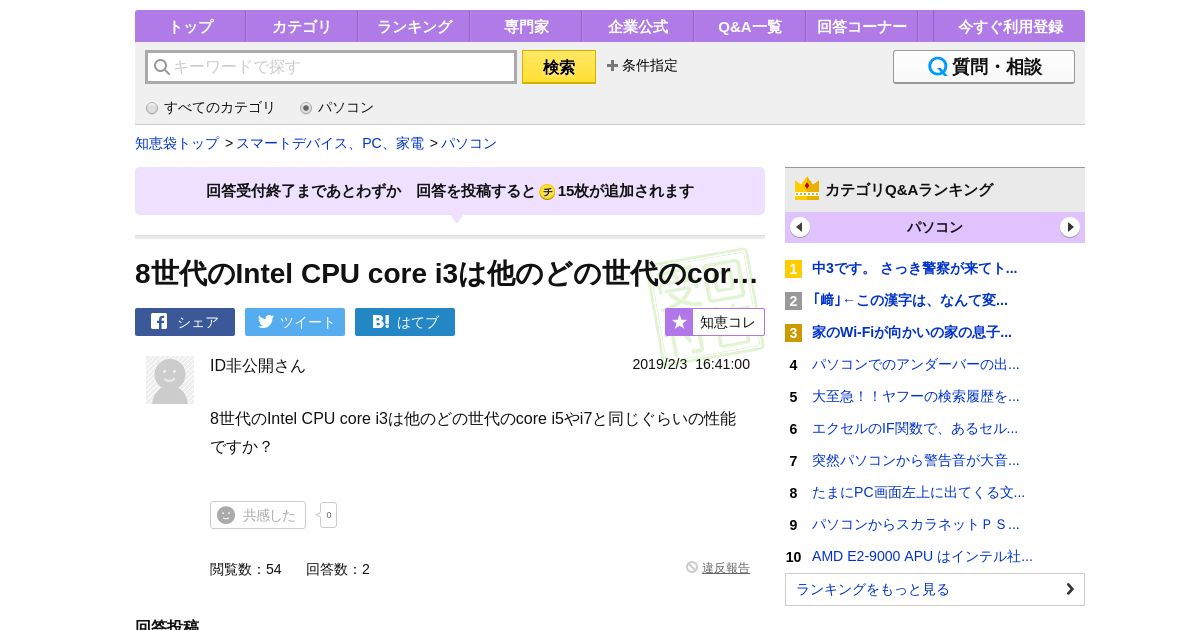
Task: Open the 企業公式 tab
Action: [638, 26]
